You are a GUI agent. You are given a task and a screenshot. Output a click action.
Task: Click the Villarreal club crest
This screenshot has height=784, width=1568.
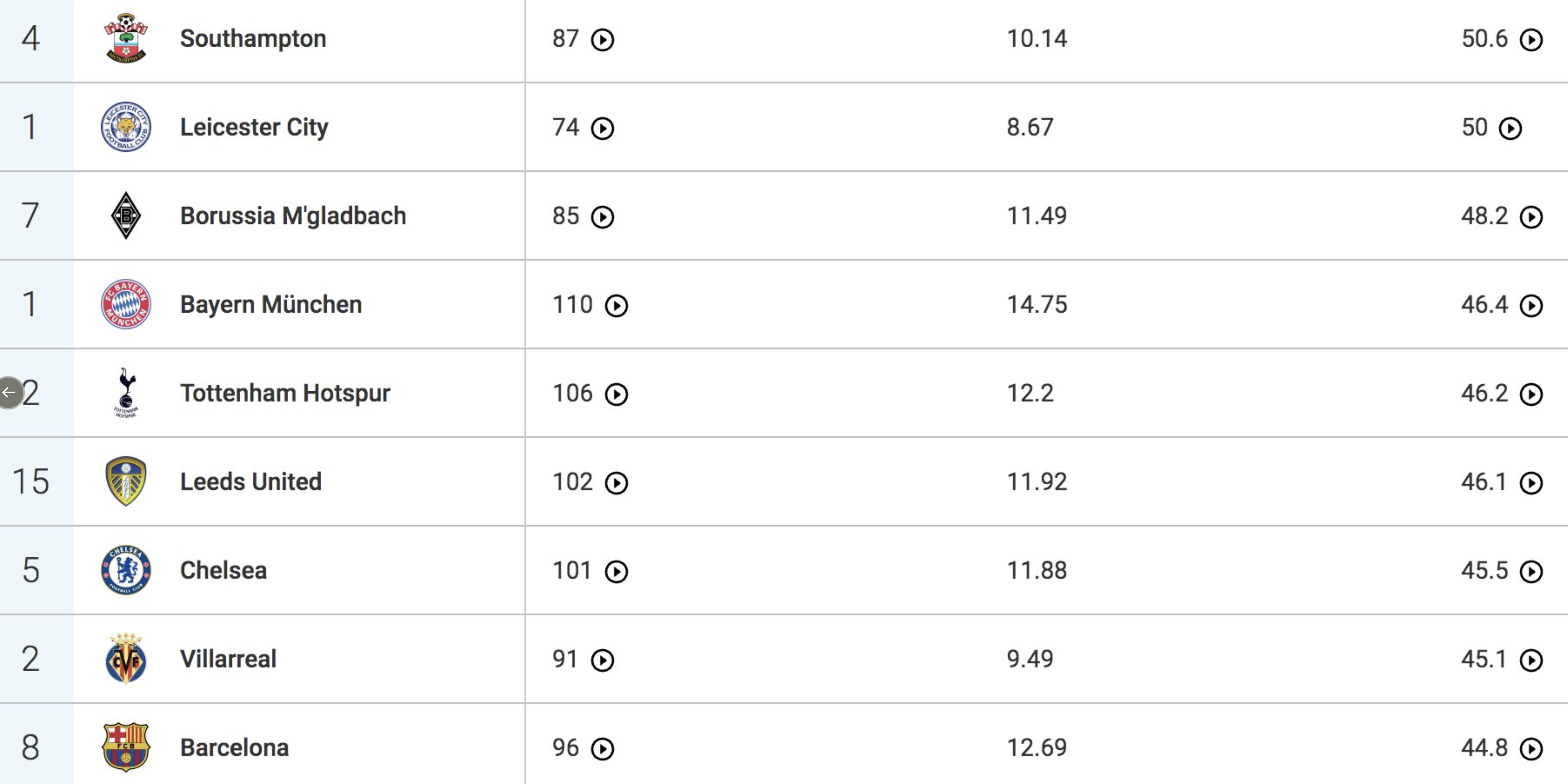pyautogui.click(x=126, y=659)
